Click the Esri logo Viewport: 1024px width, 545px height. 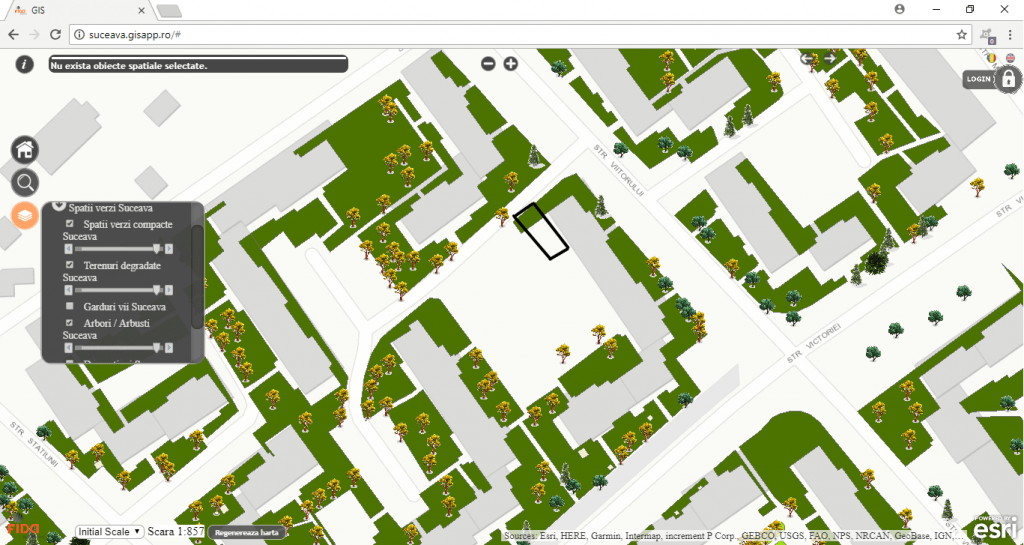tap(995, 527)
